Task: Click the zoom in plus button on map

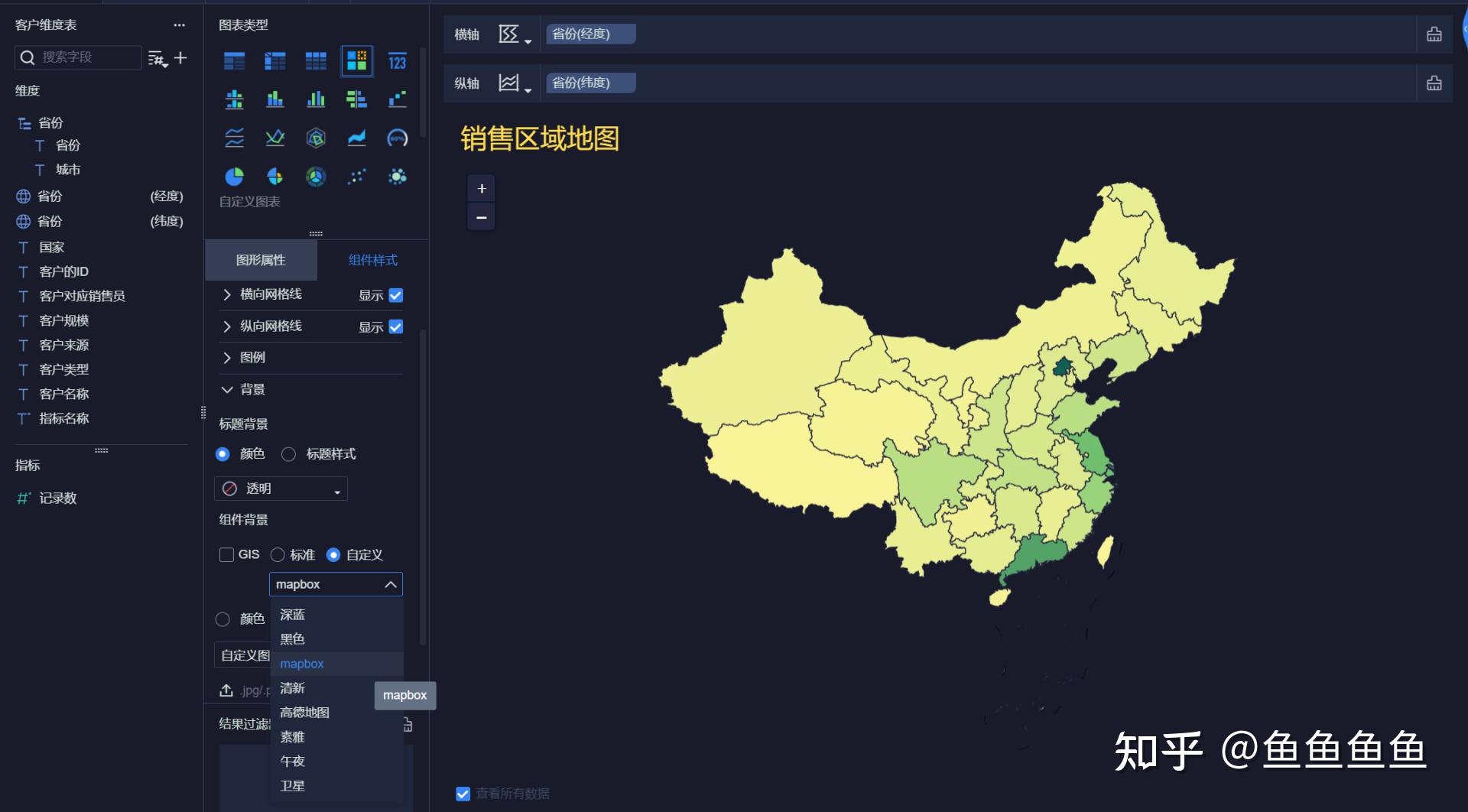Action: (x=481, y=188)
